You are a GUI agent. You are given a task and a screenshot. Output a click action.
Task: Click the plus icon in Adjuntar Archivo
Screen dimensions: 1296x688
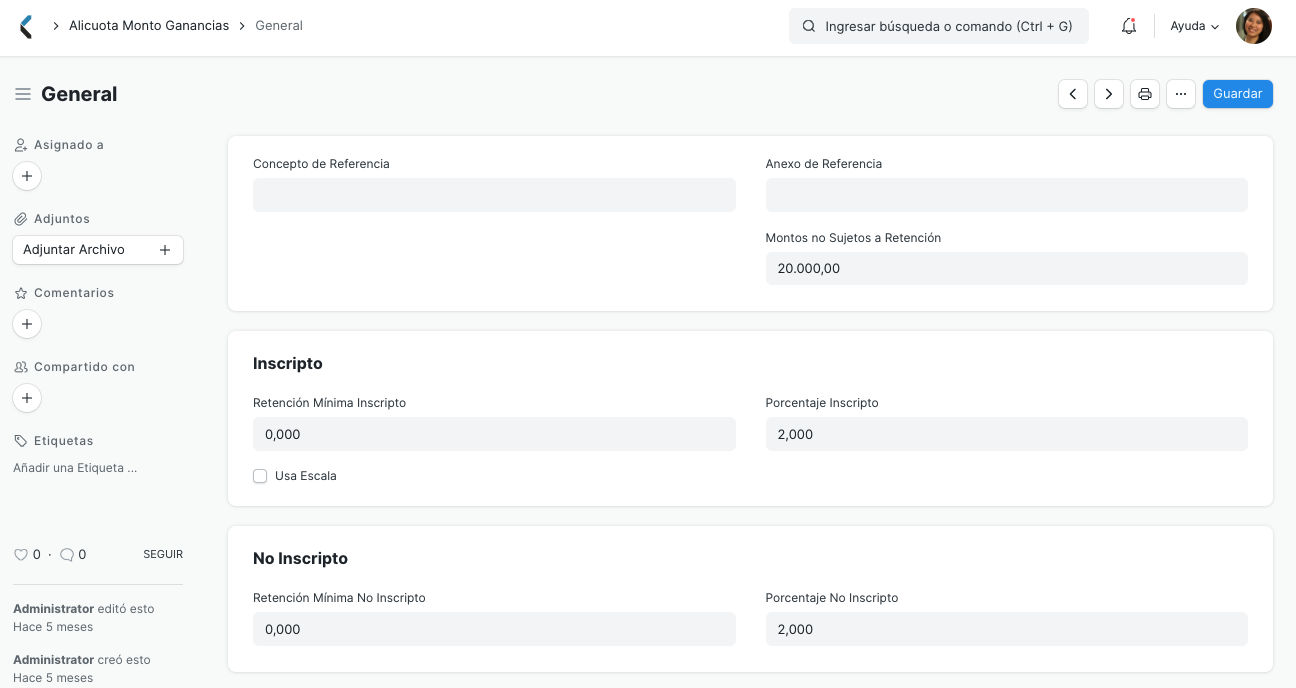point(166,250)
